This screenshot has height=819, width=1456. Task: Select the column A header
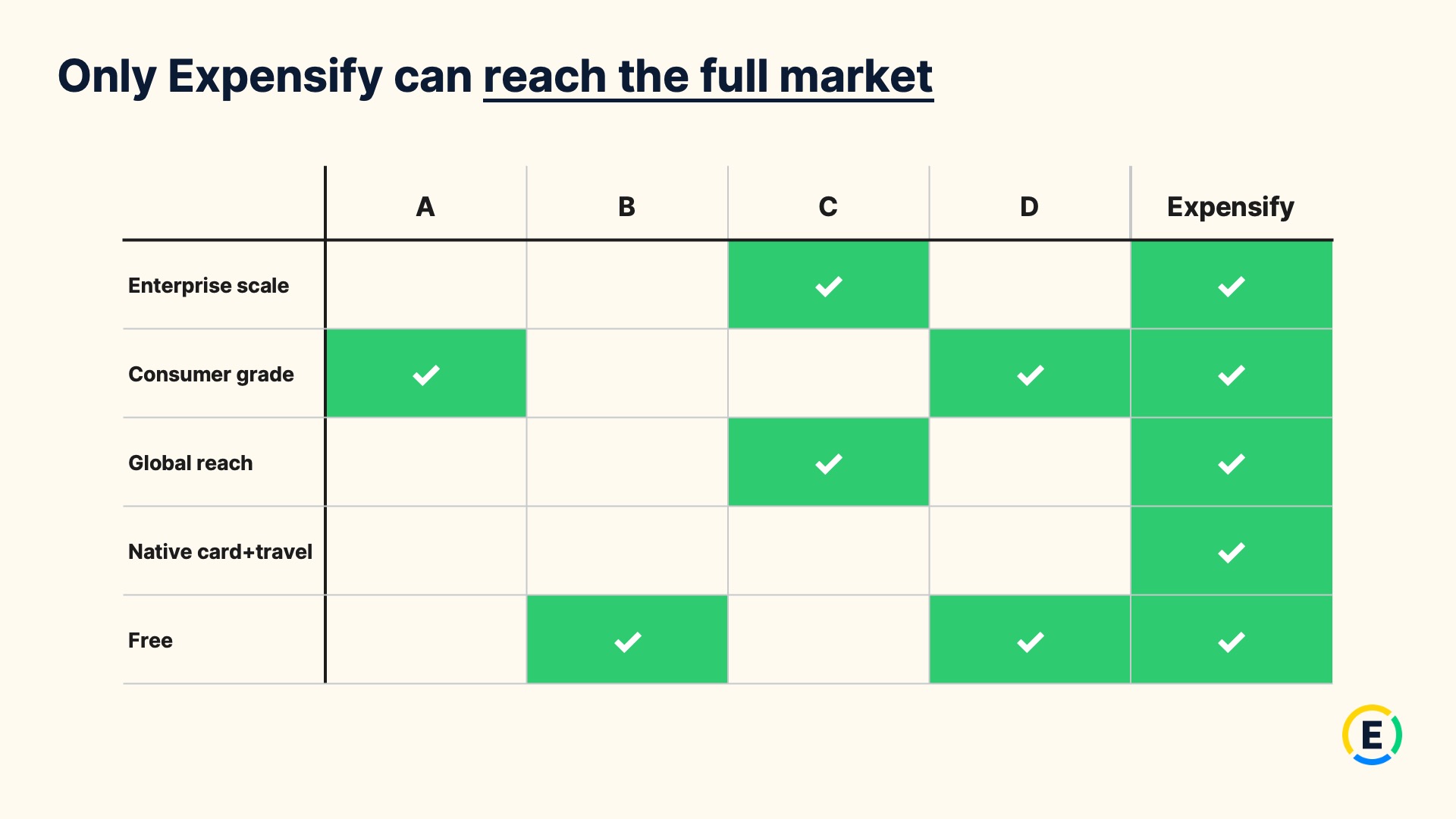tap(425, 207)
